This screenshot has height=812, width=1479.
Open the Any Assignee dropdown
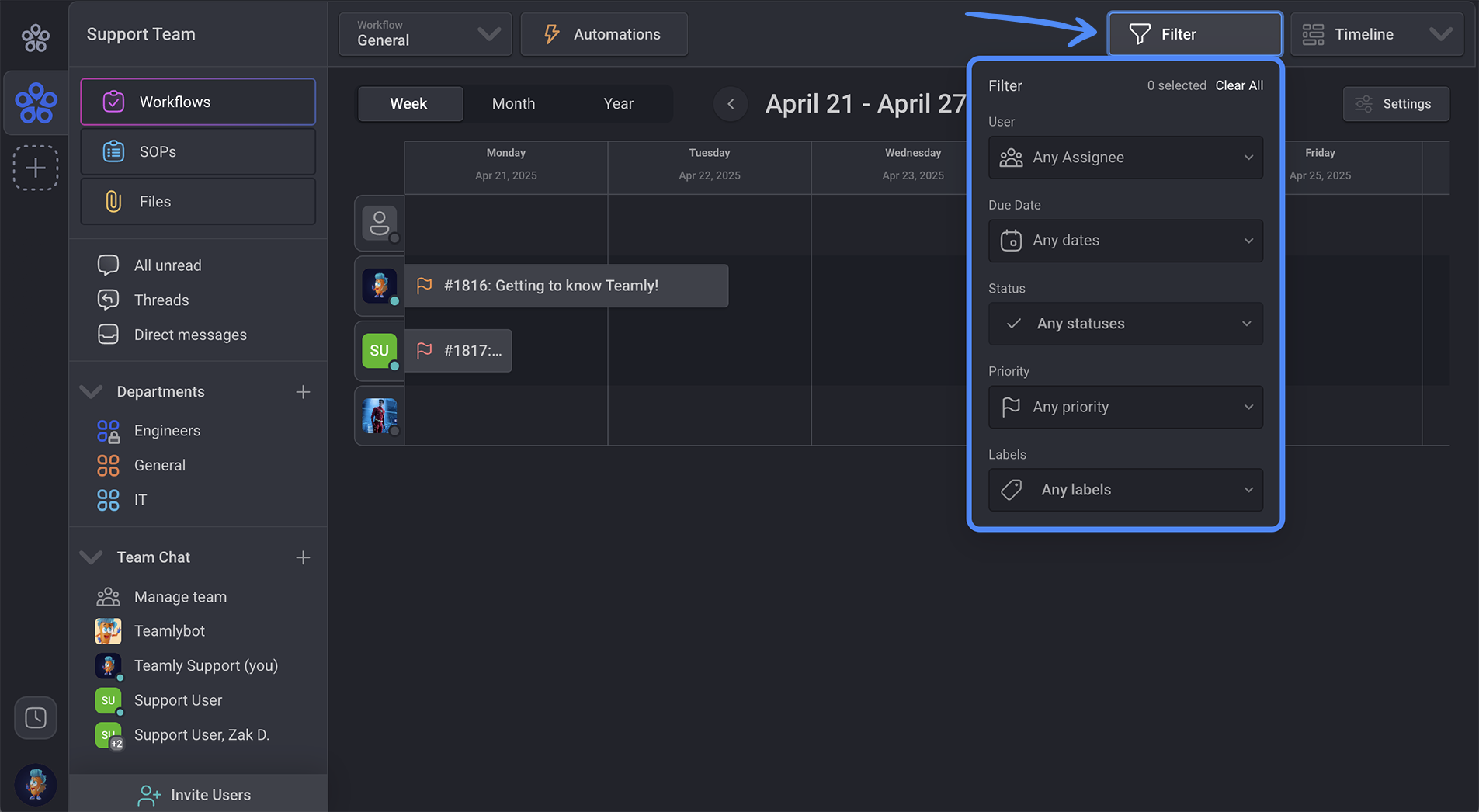1125,158
